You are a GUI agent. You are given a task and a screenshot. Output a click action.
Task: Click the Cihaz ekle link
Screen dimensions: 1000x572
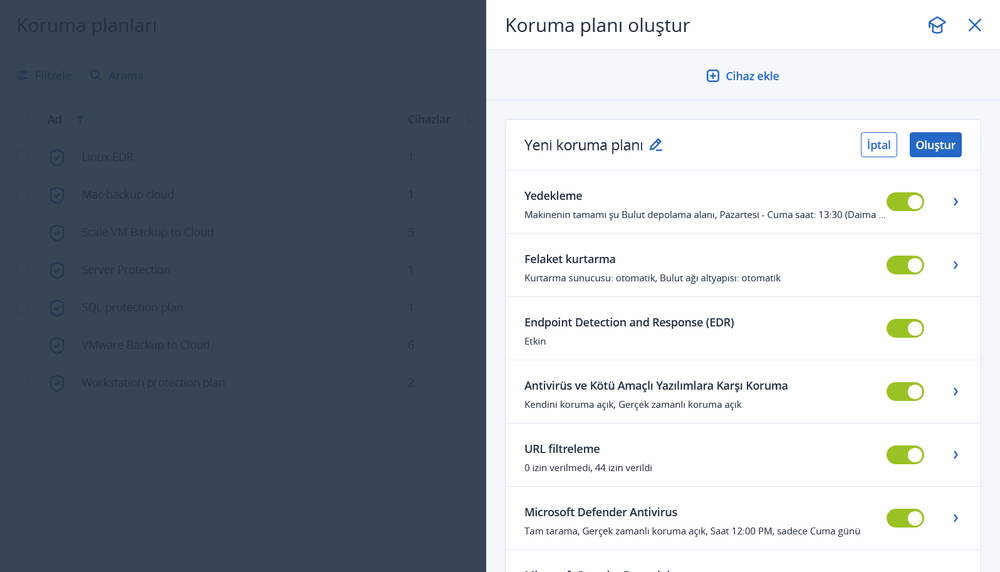pos(752,76)
